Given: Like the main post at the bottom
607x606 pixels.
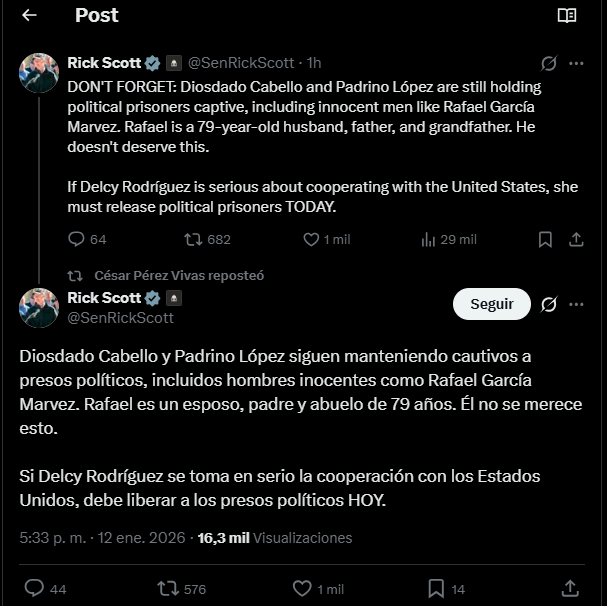Looking at the screenshot, I should coord(302,588).
